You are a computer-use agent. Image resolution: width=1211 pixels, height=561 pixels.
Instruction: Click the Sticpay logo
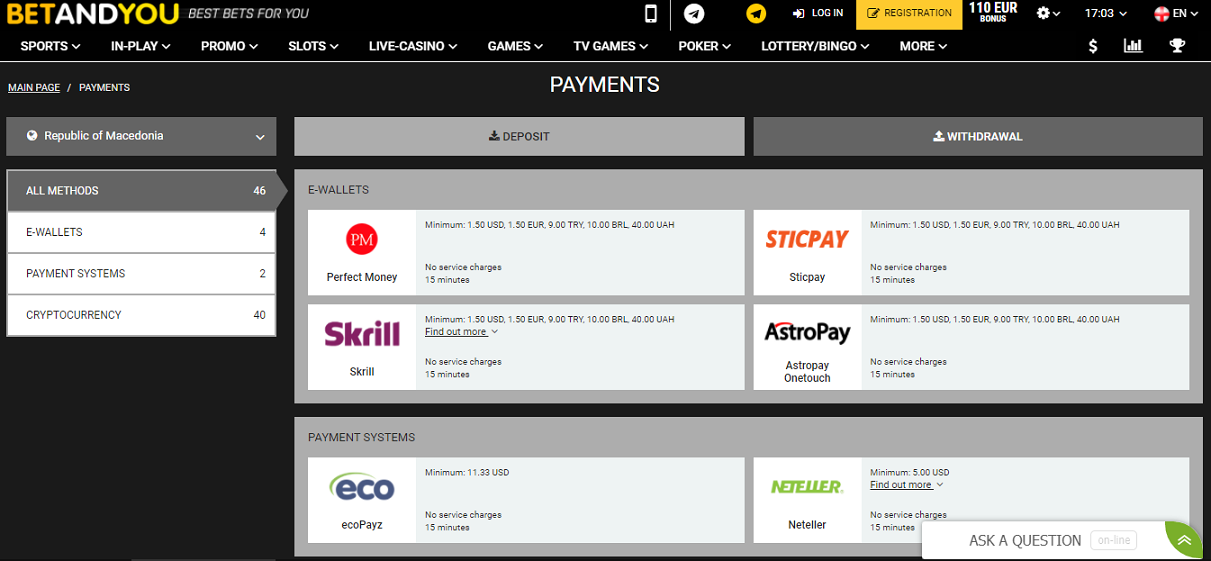point(807,239)
